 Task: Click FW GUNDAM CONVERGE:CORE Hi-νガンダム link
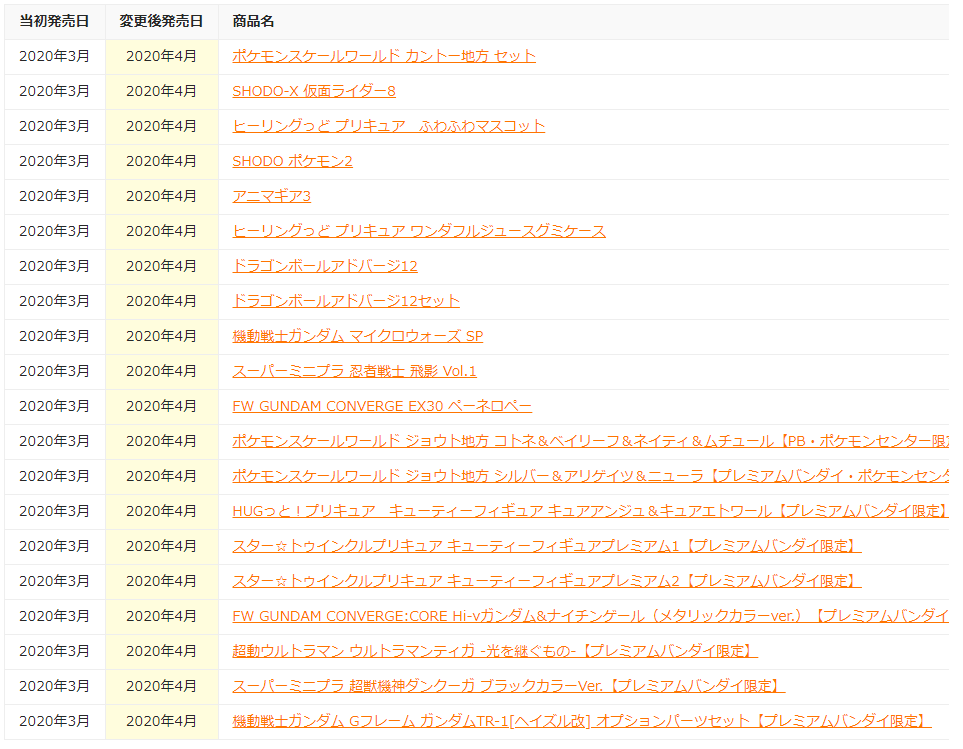(588, 616)
